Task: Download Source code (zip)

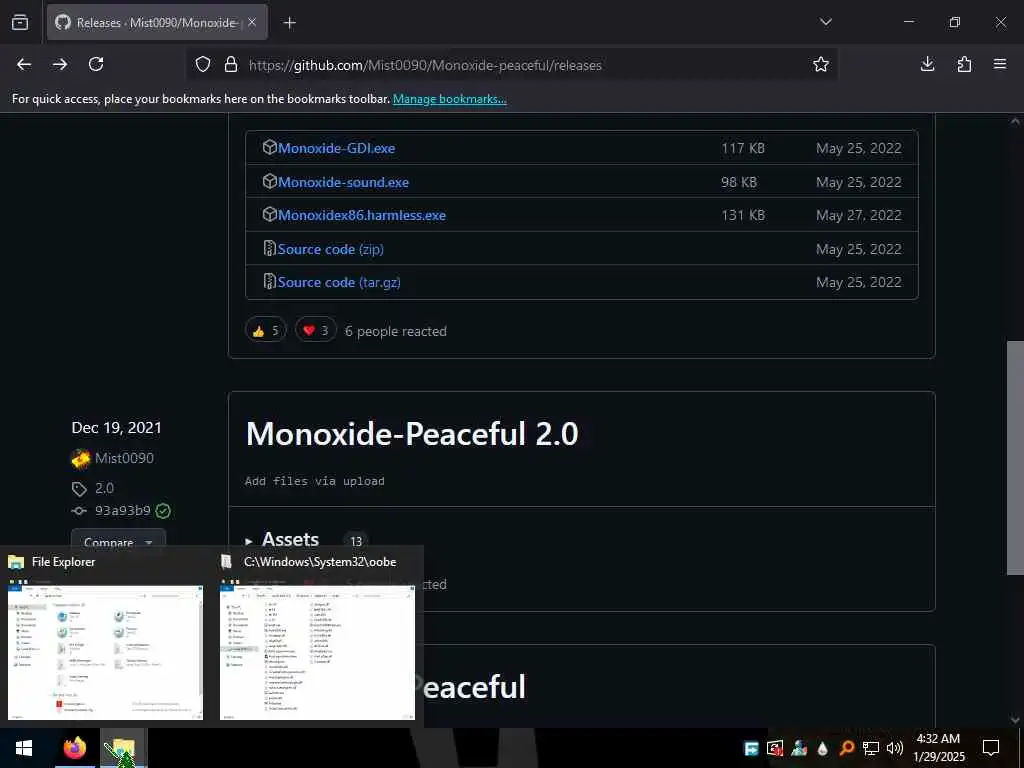Action: 330,249
